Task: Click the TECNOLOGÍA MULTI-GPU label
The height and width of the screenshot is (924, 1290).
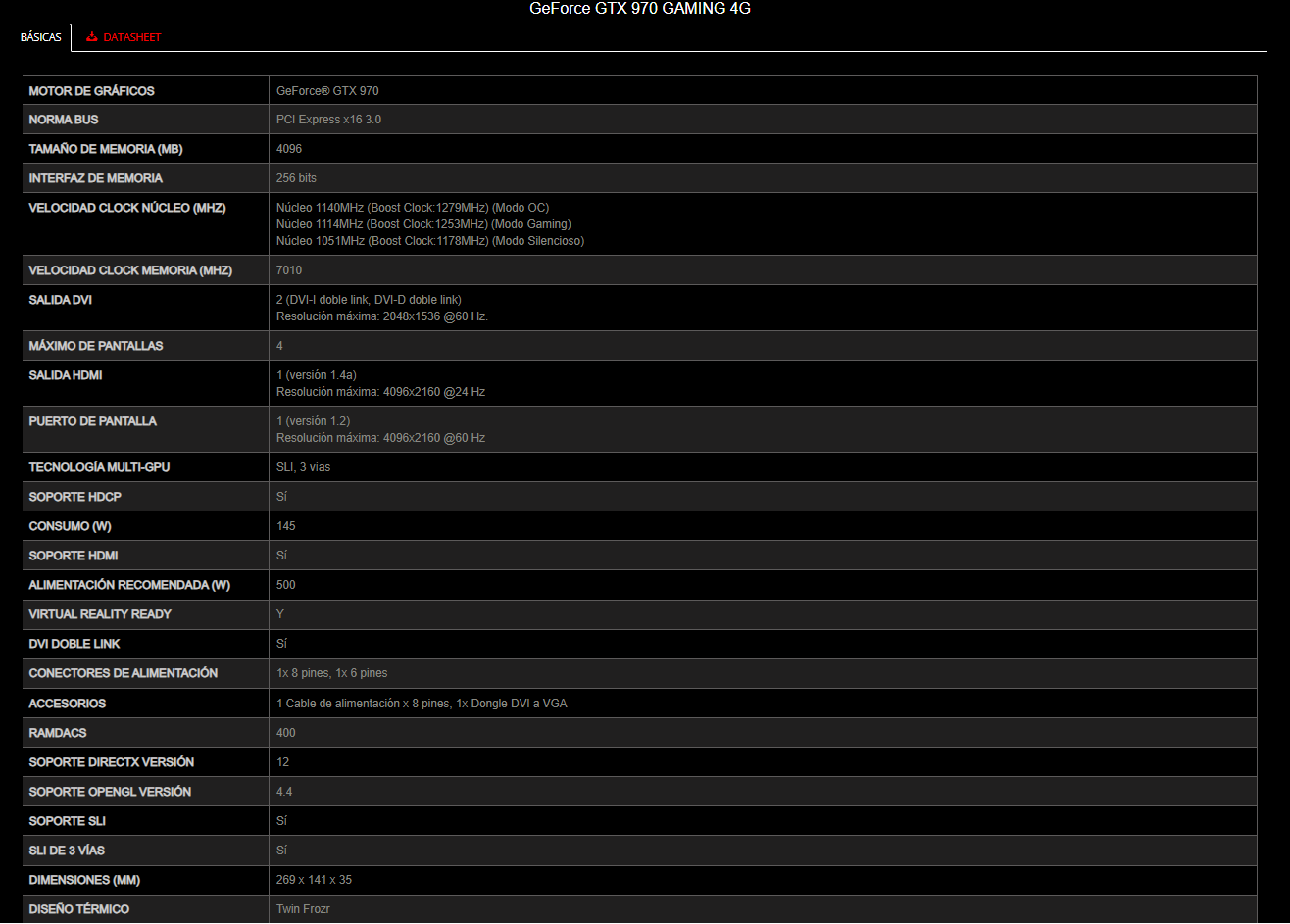Action: pyautogui.click(x=99, y=467)
